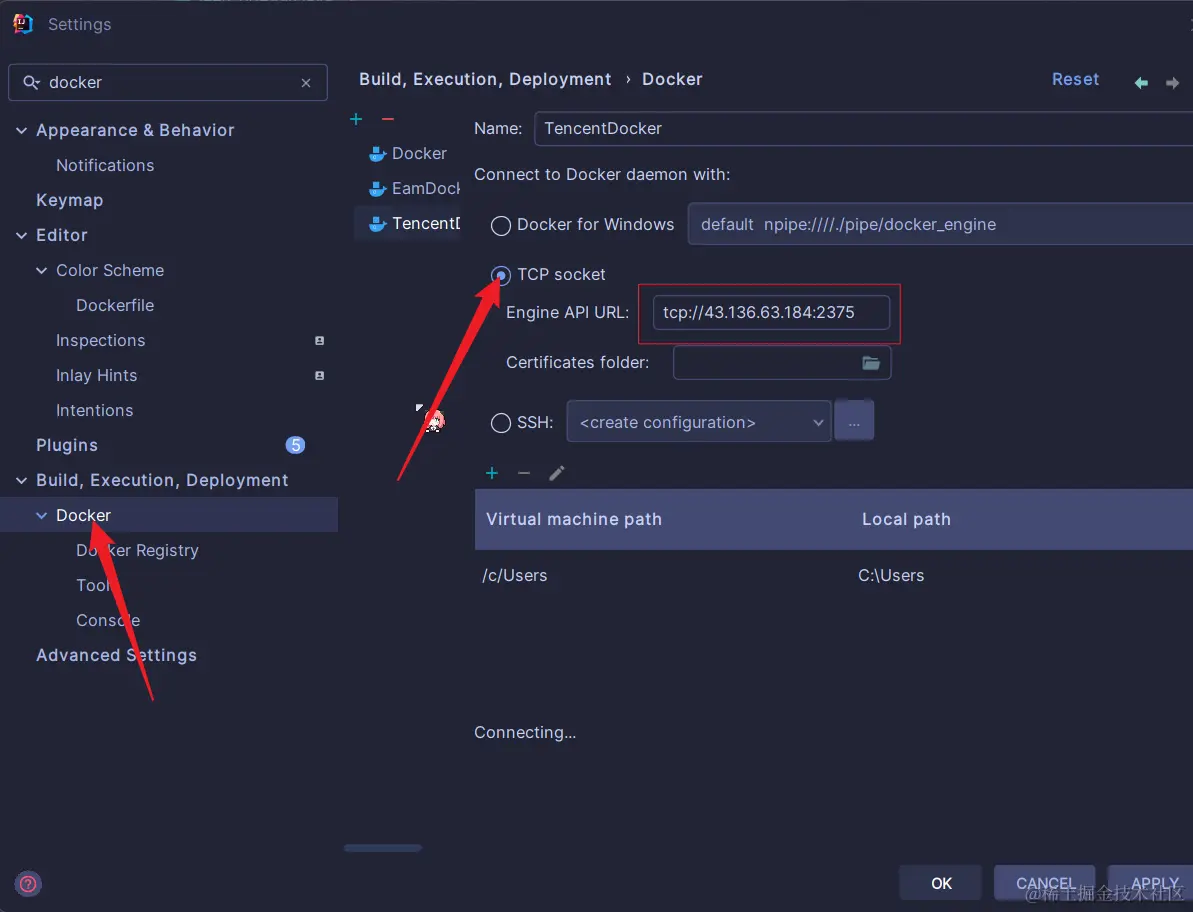Select the TCP socket connection option
1193x912 pixels.
pyautogui.click(x=501, y=275)
